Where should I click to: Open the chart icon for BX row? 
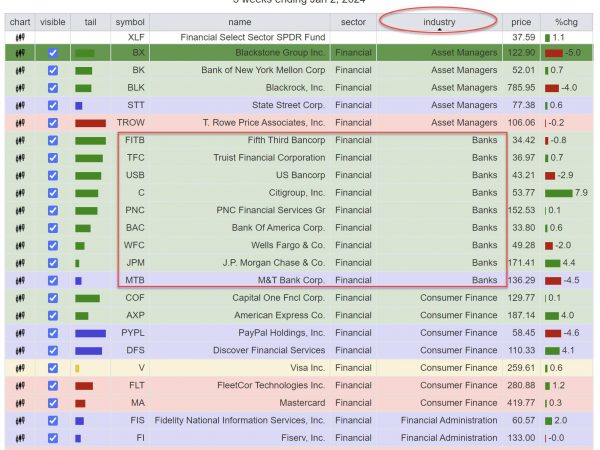20,53
